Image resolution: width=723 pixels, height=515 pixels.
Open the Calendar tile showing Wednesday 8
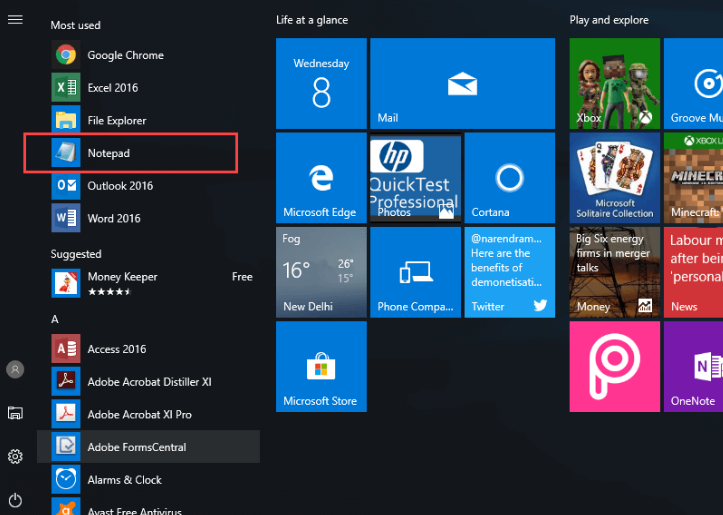pyautogui.click(x=321, y=83)
